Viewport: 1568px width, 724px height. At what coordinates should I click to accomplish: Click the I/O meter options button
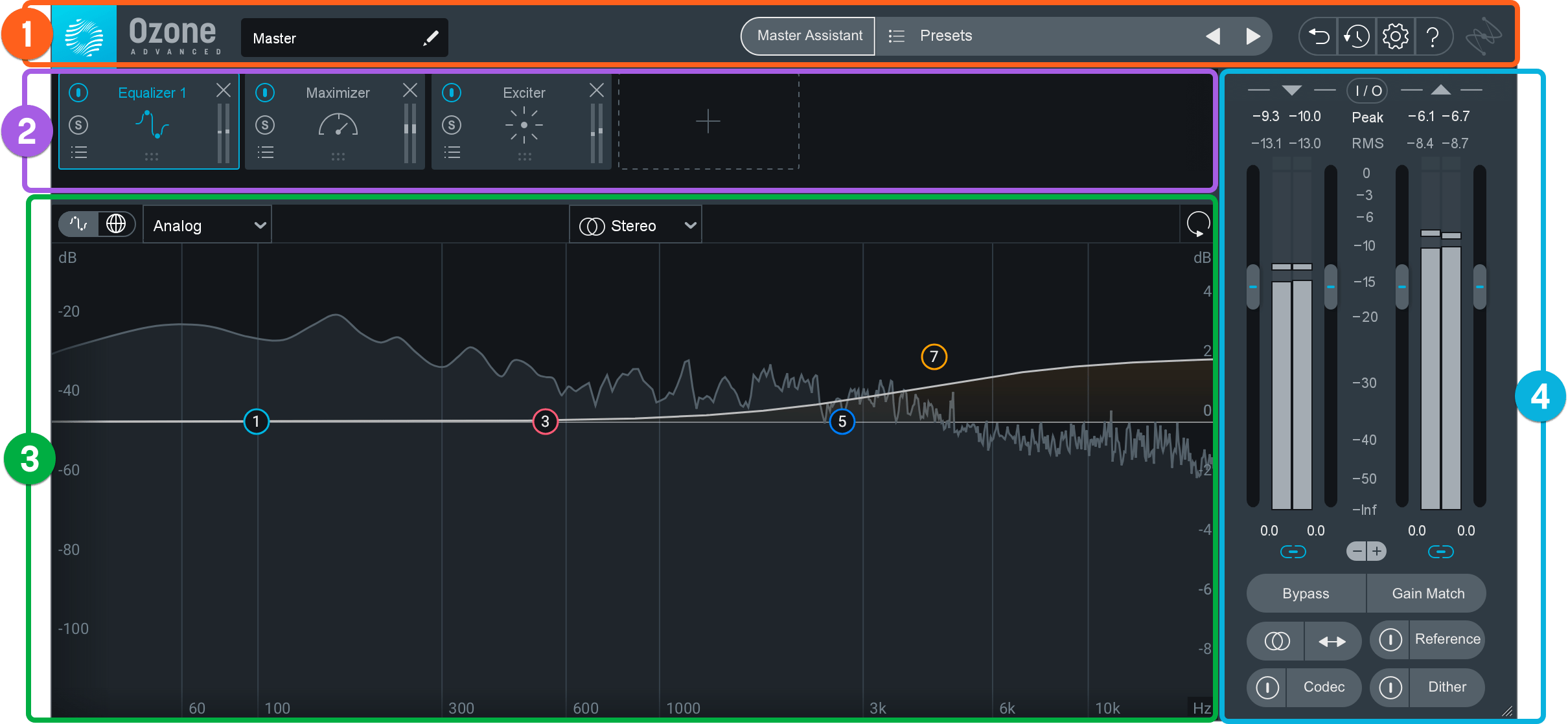pos(1367,91)
